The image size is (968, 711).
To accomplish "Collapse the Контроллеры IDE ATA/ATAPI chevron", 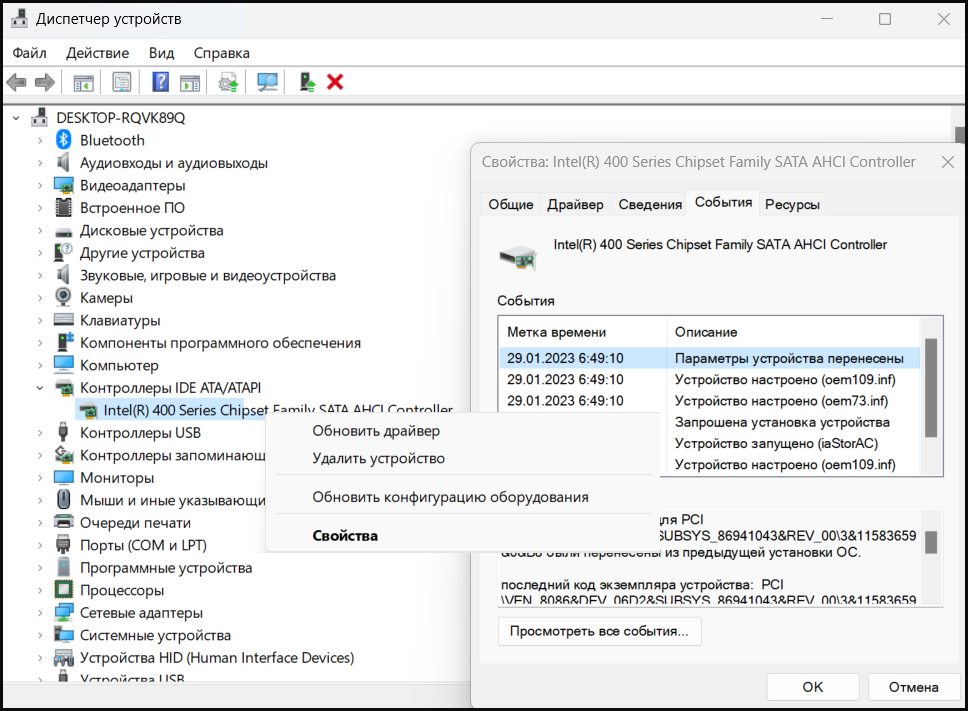I will [40, 388].
